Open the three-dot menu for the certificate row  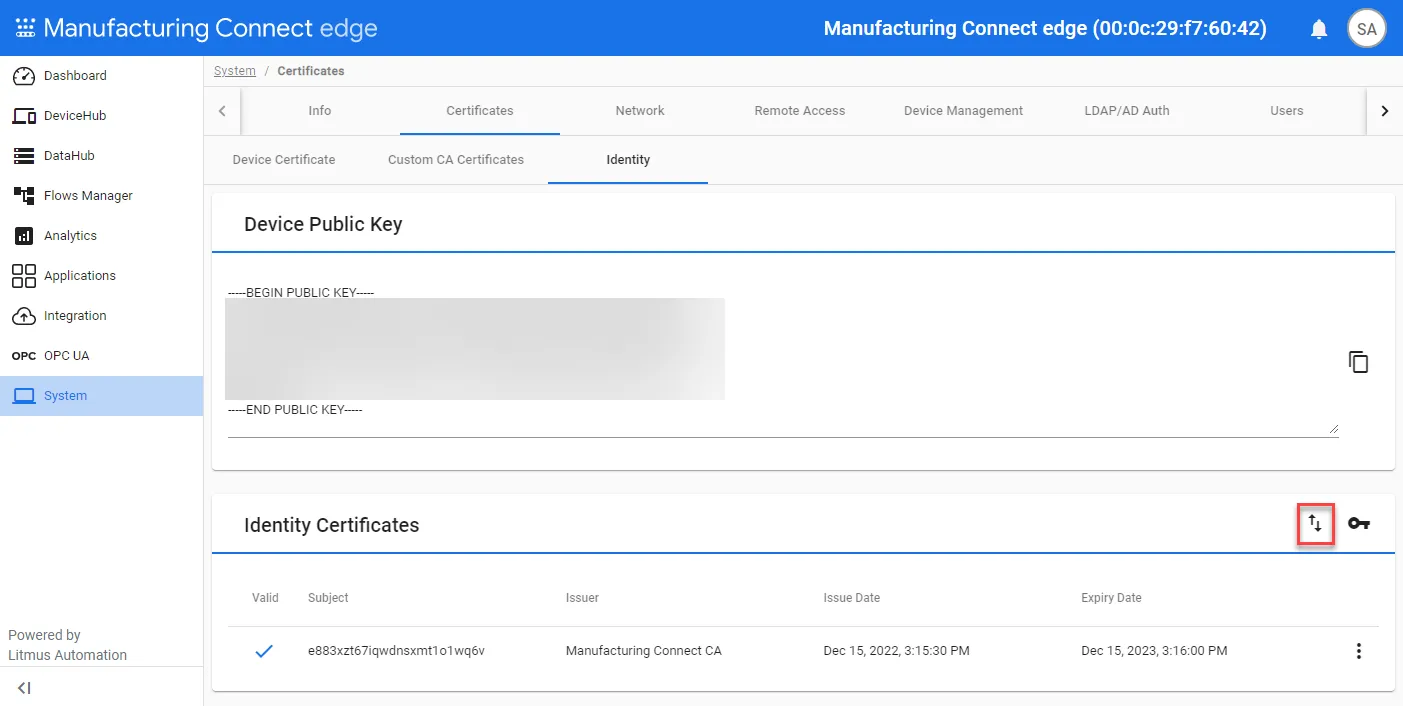pos(1358,651)
